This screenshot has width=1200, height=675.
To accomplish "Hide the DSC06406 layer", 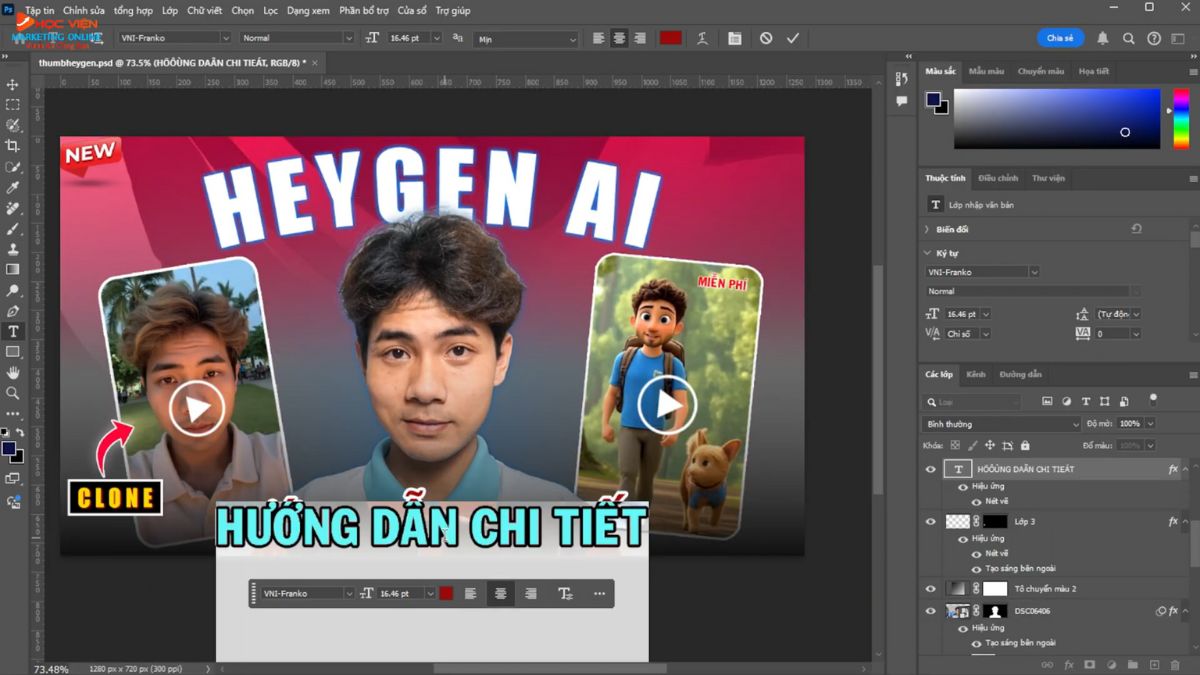I will tap(930, 611).
